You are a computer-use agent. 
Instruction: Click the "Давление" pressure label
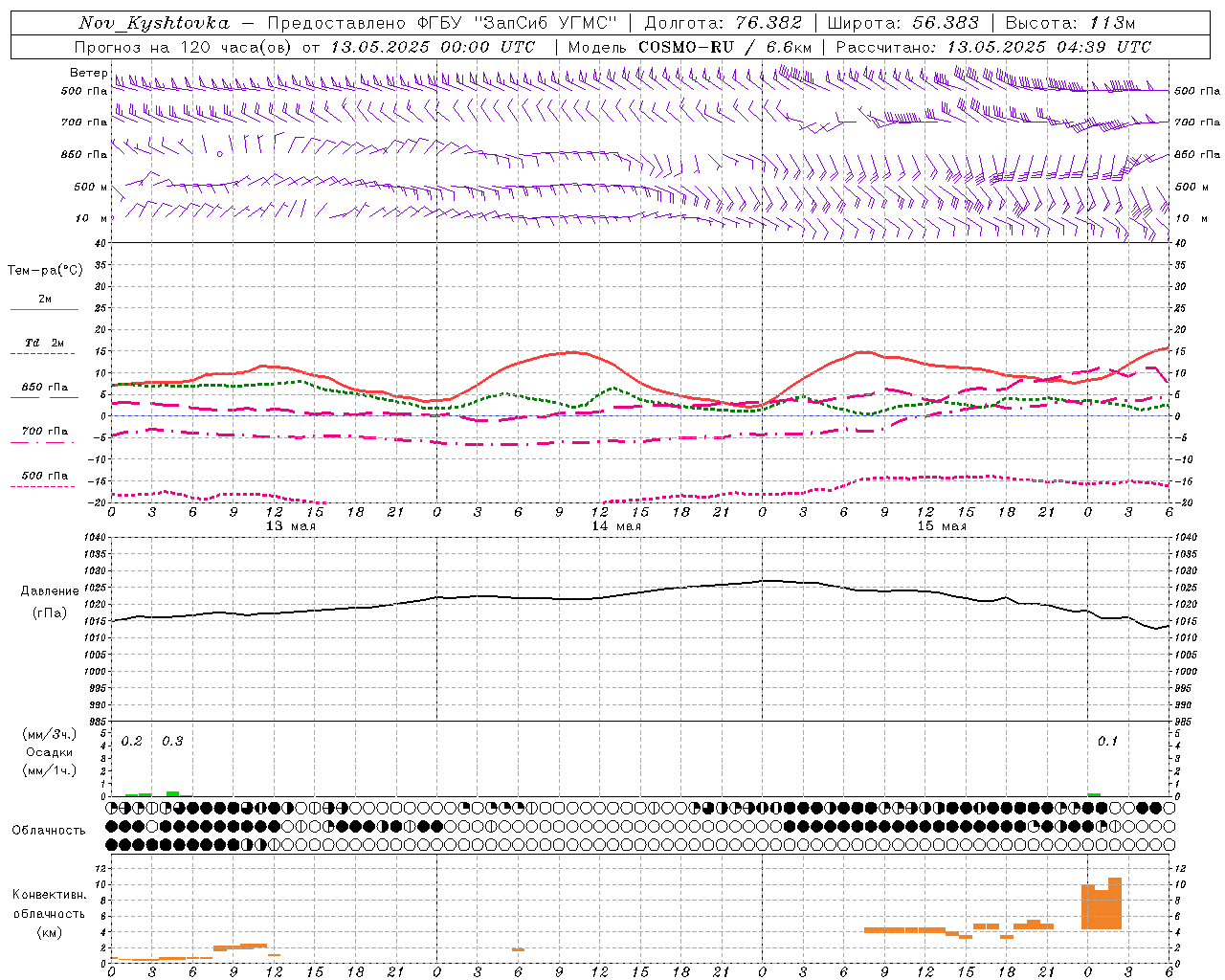(x=48, y=591)
